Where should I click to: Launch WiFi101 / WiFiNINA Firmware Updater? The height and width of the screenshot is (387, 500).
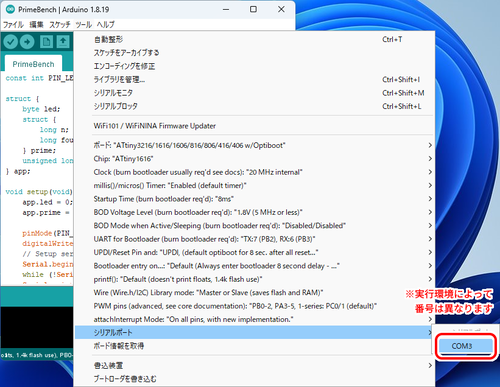click(254, 126)
